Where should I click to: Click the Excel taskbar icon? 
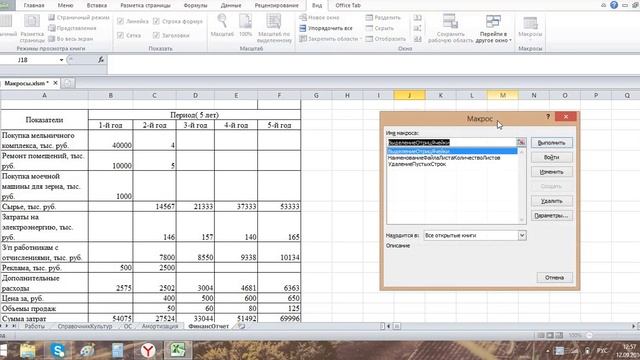click(178, 350)
